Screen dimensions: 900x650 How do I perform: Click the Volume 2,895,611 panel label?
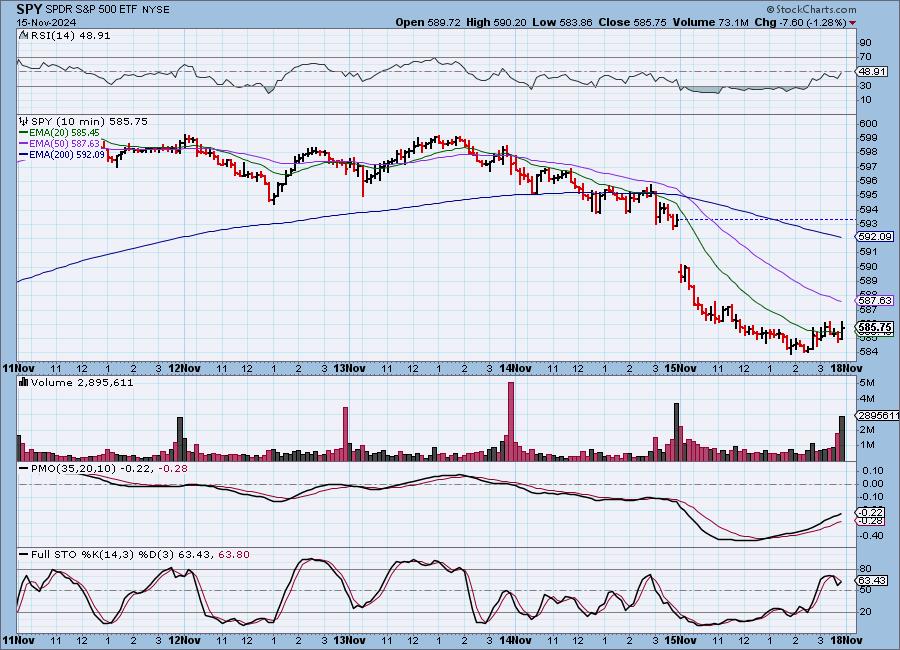(82, 382)
